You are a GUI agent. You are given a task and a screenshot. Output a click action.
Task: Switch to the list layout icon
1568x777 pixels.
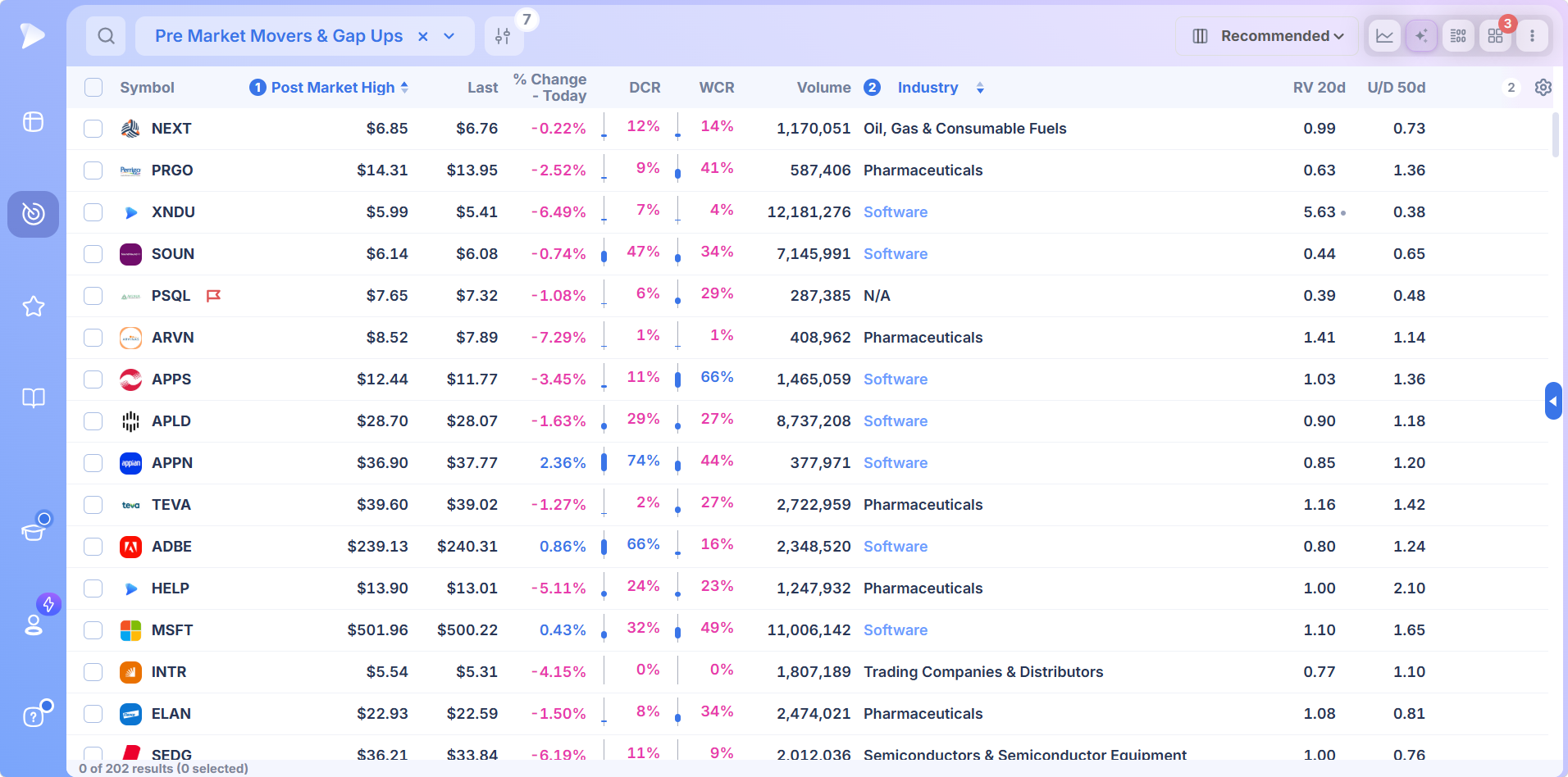tap(1458, 36)
